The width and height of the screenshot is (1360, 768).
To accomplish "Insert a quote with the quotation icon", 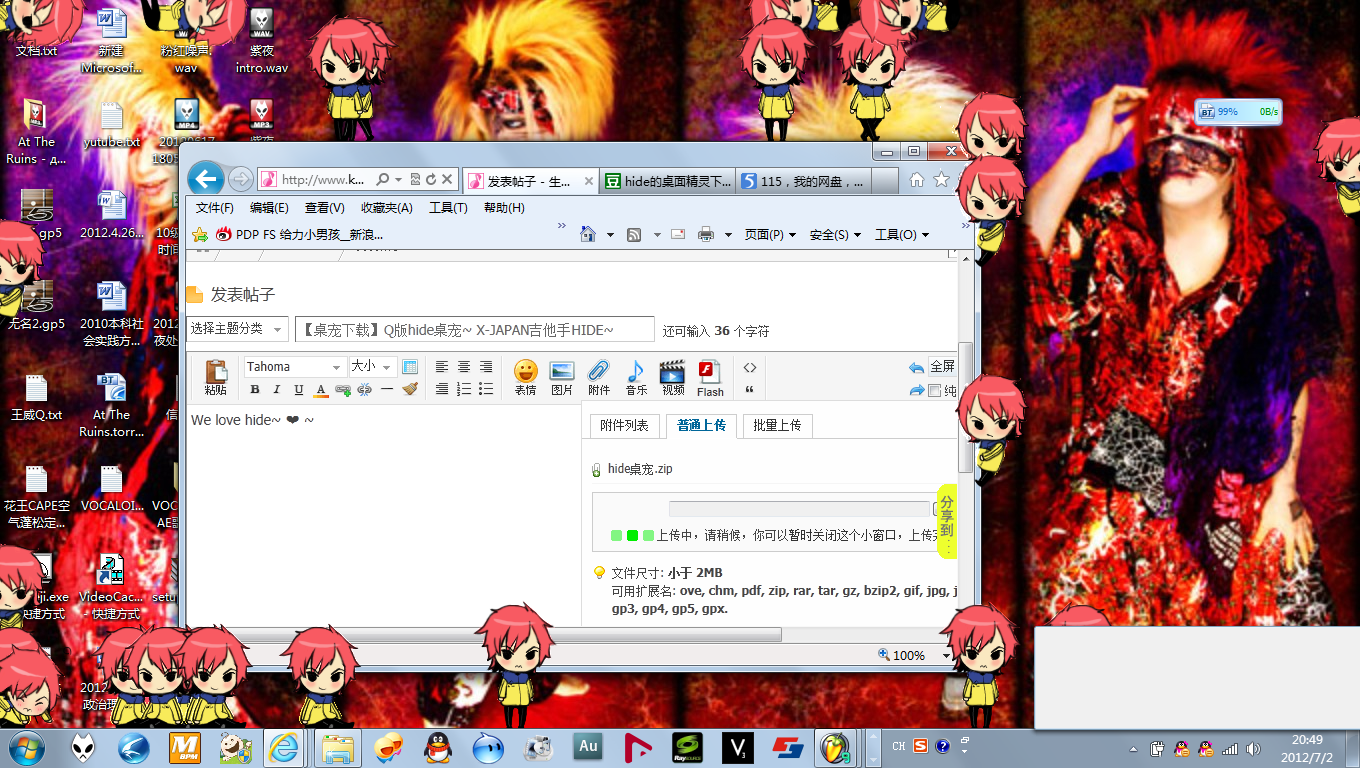I will (x=750, y=389).
